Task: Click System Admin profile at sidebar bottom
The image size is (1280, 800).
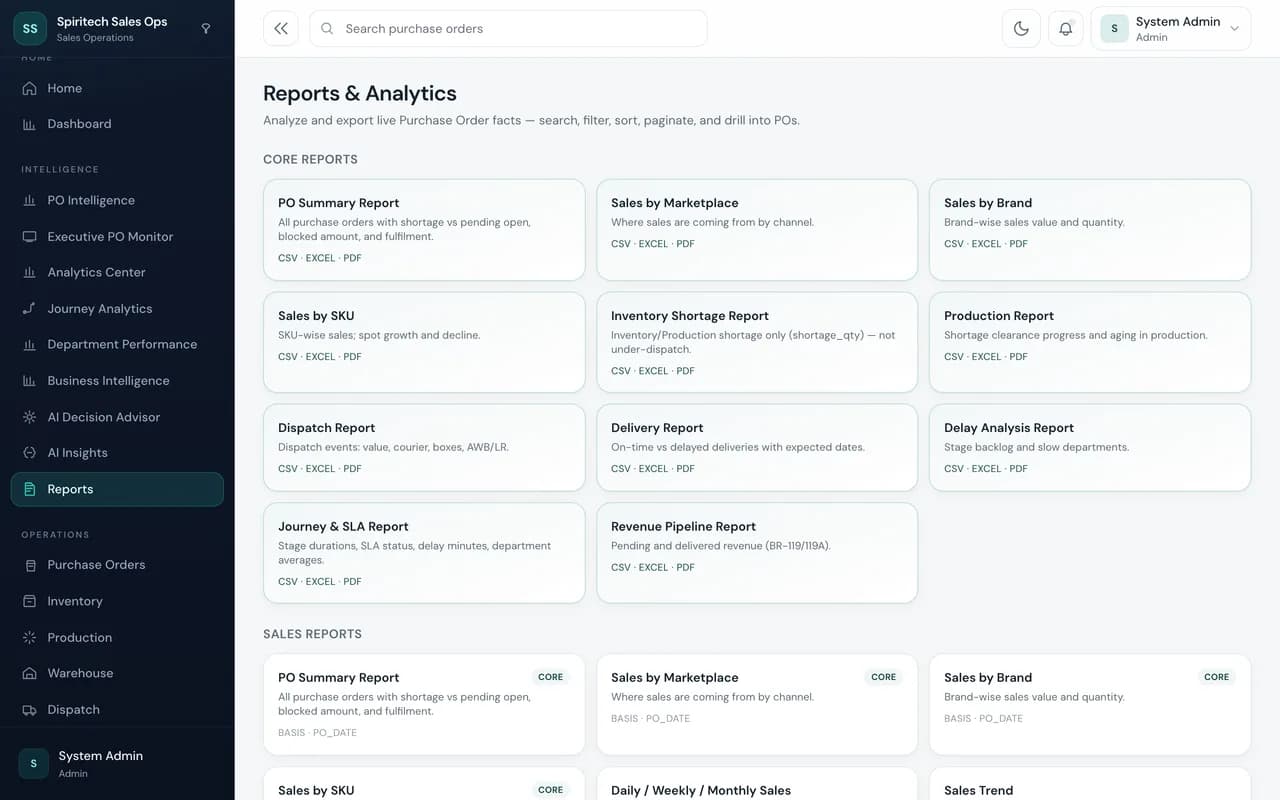Action: tap(117, 764)
